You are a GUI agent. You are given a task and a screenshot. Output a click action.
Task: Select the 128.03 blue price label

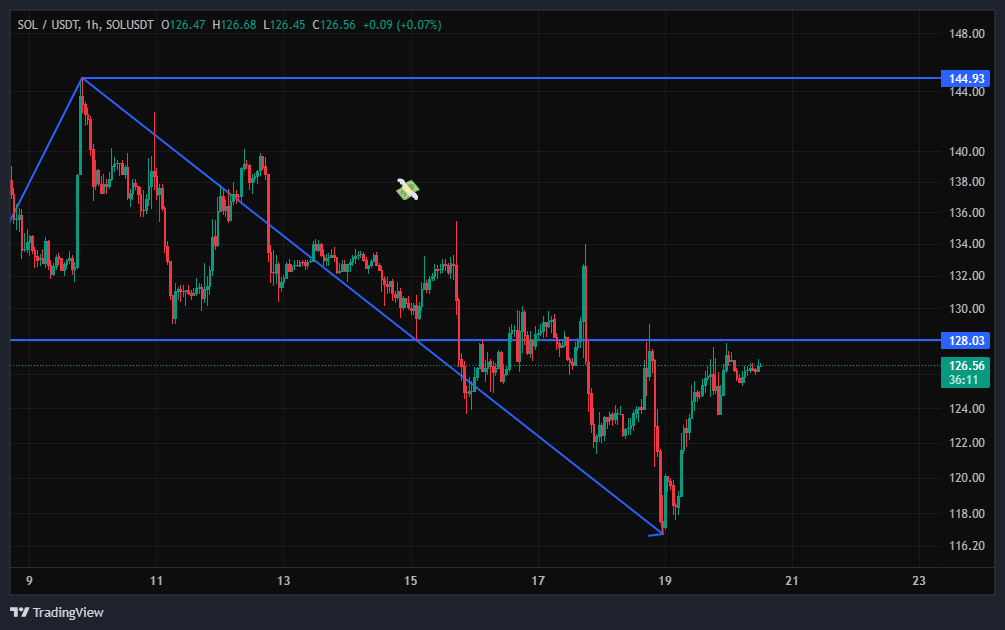tap(965, 341)
